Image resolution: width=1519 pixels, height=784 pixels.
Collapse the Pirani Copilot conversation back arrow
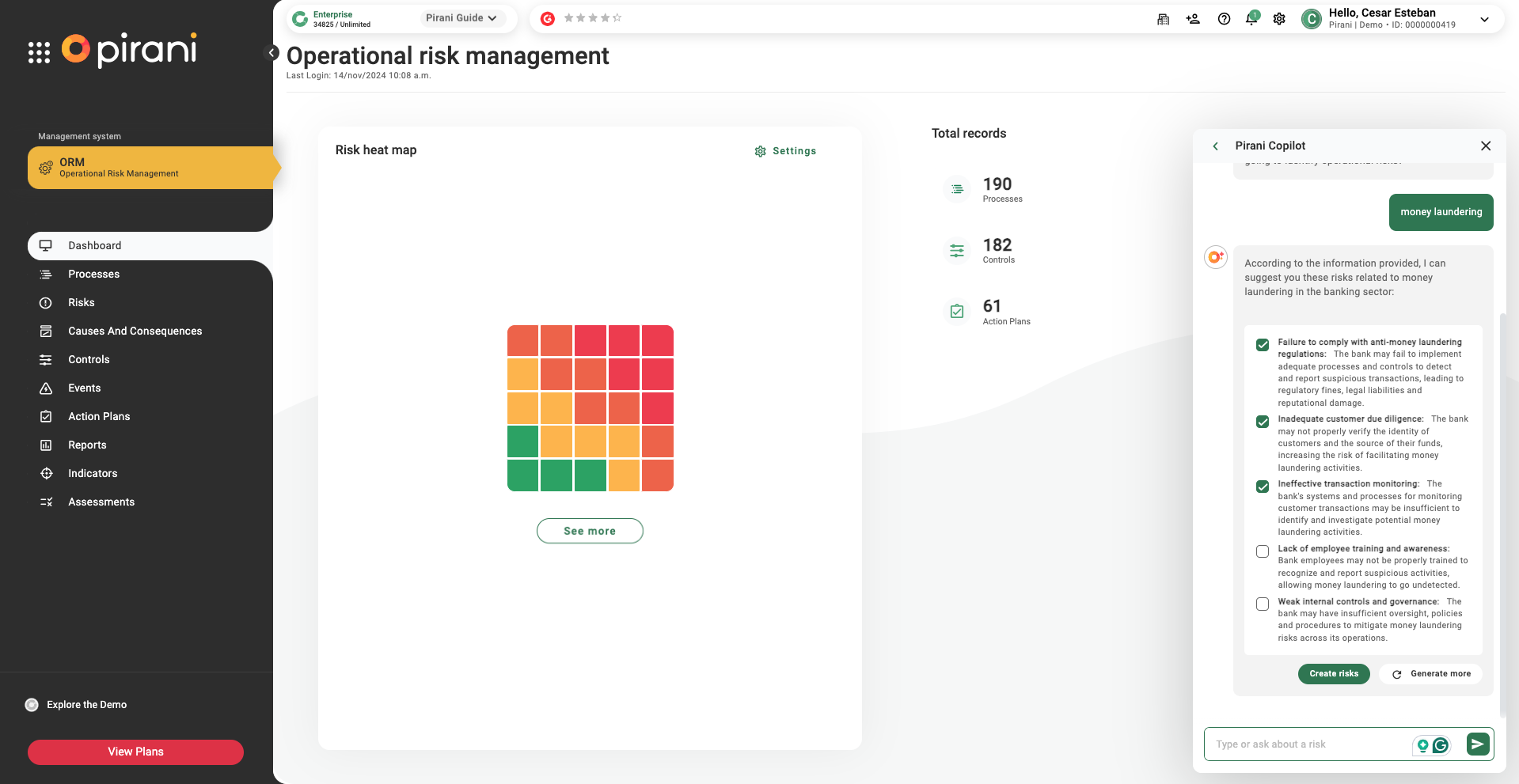tap(1216, 146)
